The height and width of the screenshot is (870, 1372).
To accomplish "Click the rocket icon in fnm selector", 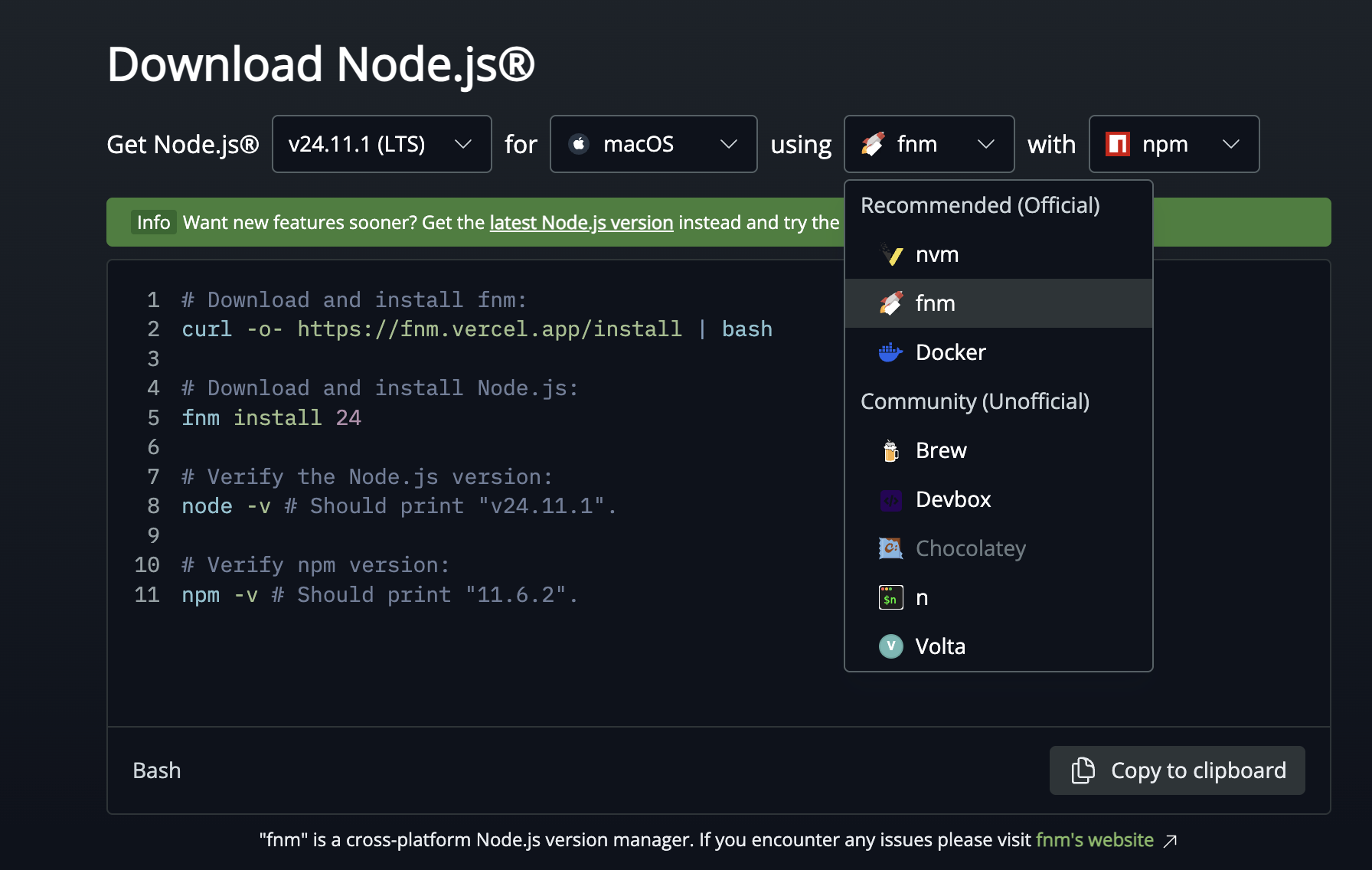I will click(873, 144).
